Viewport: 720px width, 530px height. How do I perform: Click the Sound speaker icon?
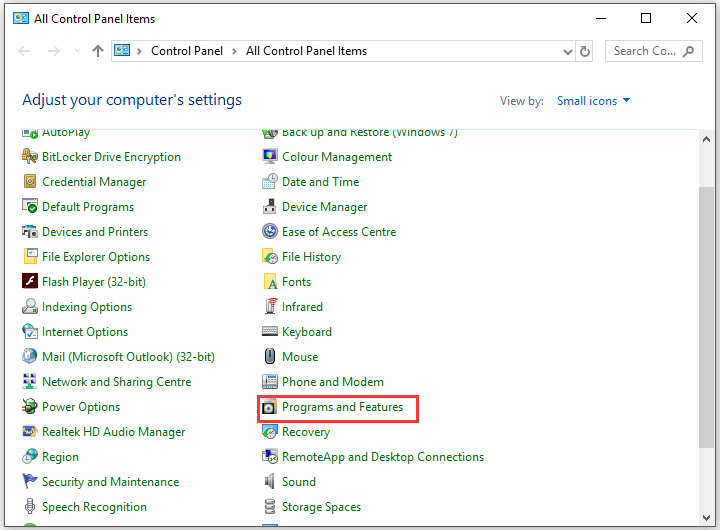[270, 481]
